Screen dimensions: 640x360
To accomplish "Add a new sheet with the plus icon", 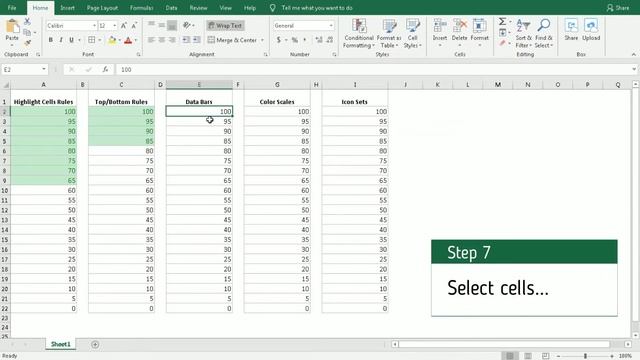I will (x=95, y=344).
